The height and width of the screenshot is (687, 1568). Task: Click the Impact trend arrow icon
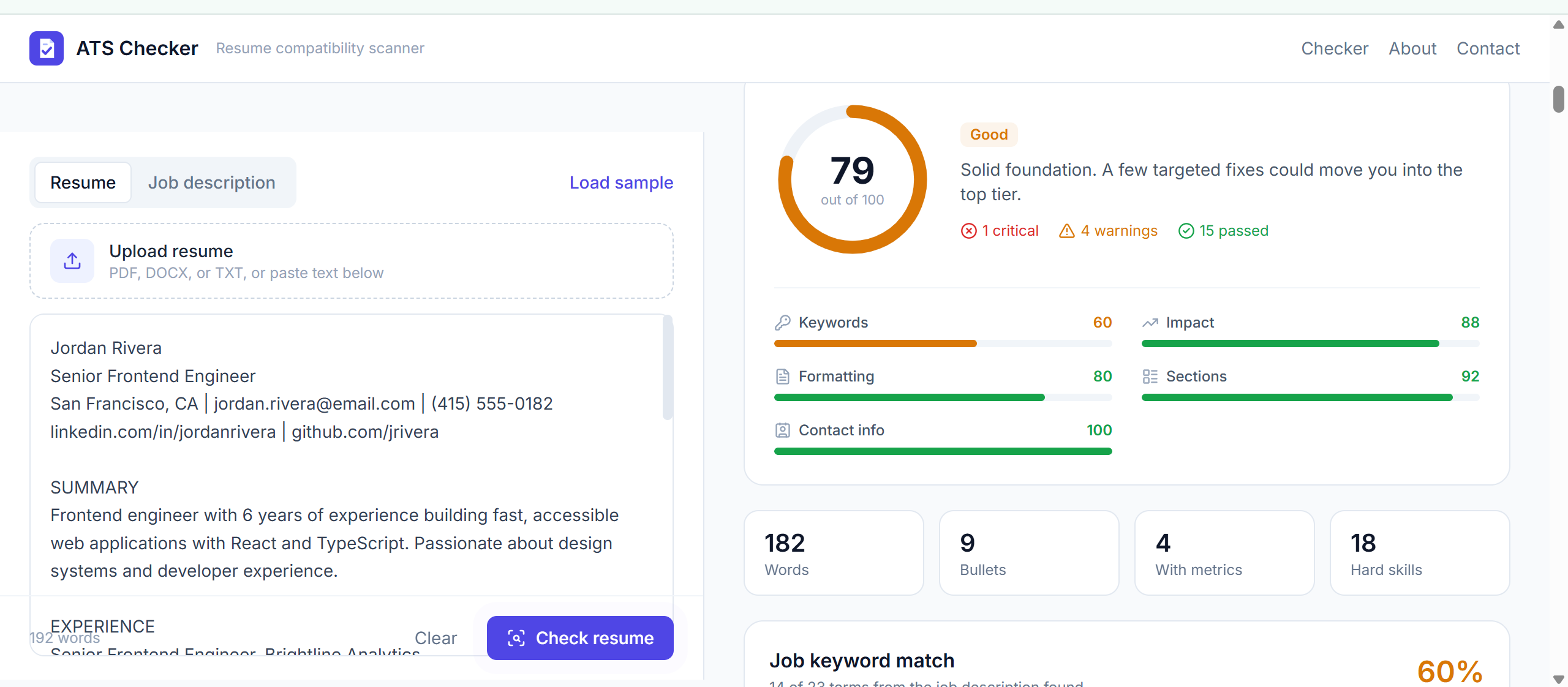pos(1150,323)
